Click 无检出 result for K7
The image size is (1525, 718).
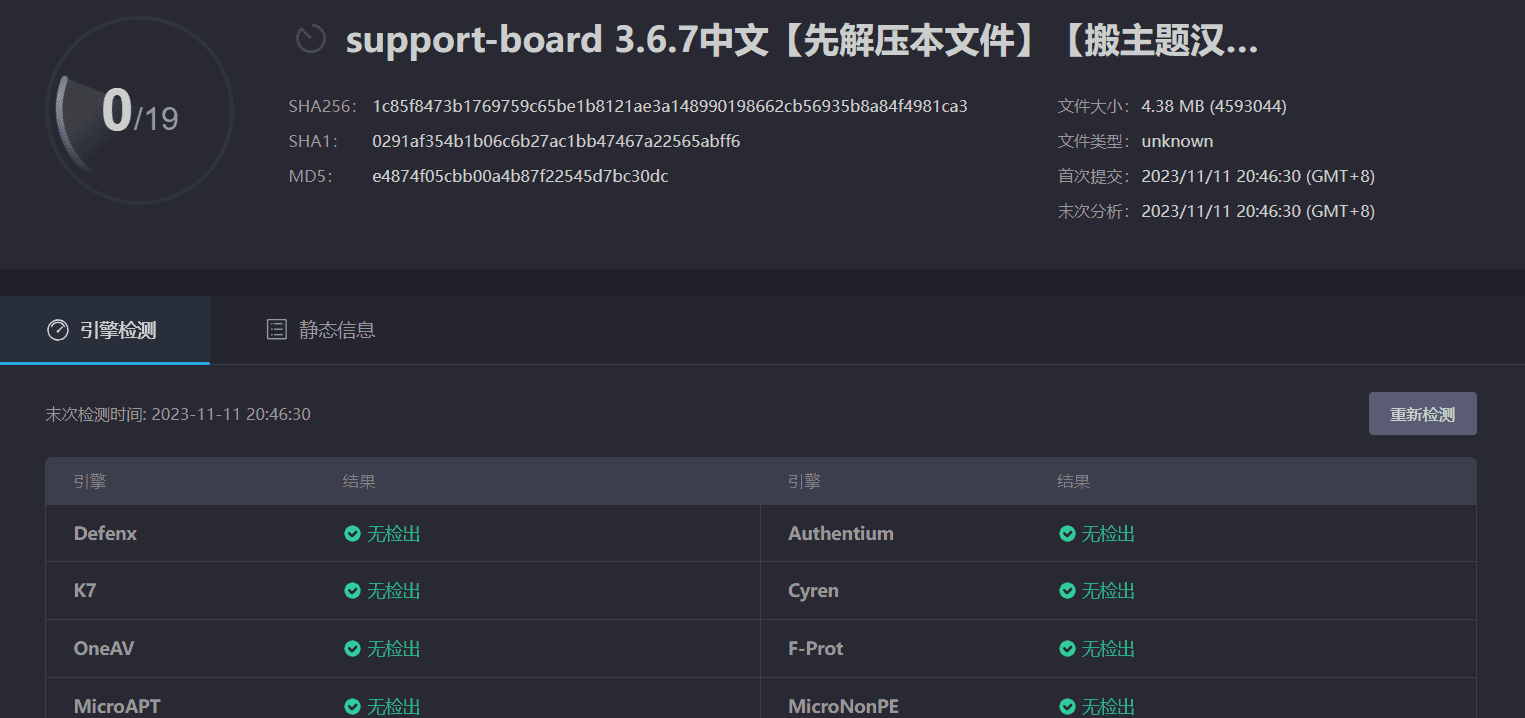[393, 591]
